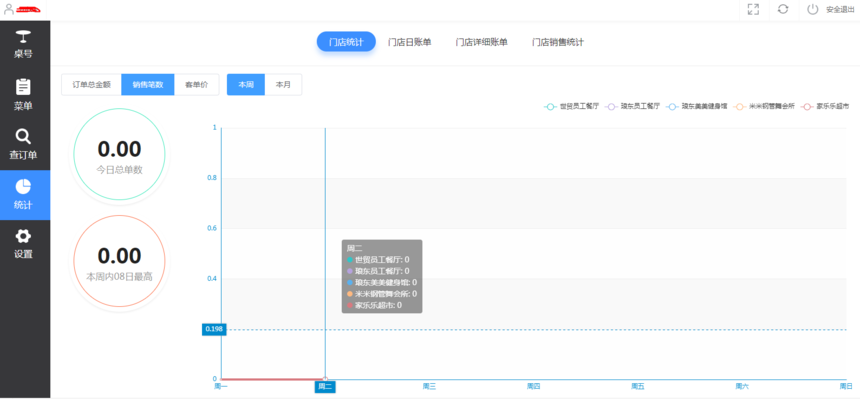Click the 周四 label on x-axis
Screen dimensions: 860x399
(x=533, y=386)
